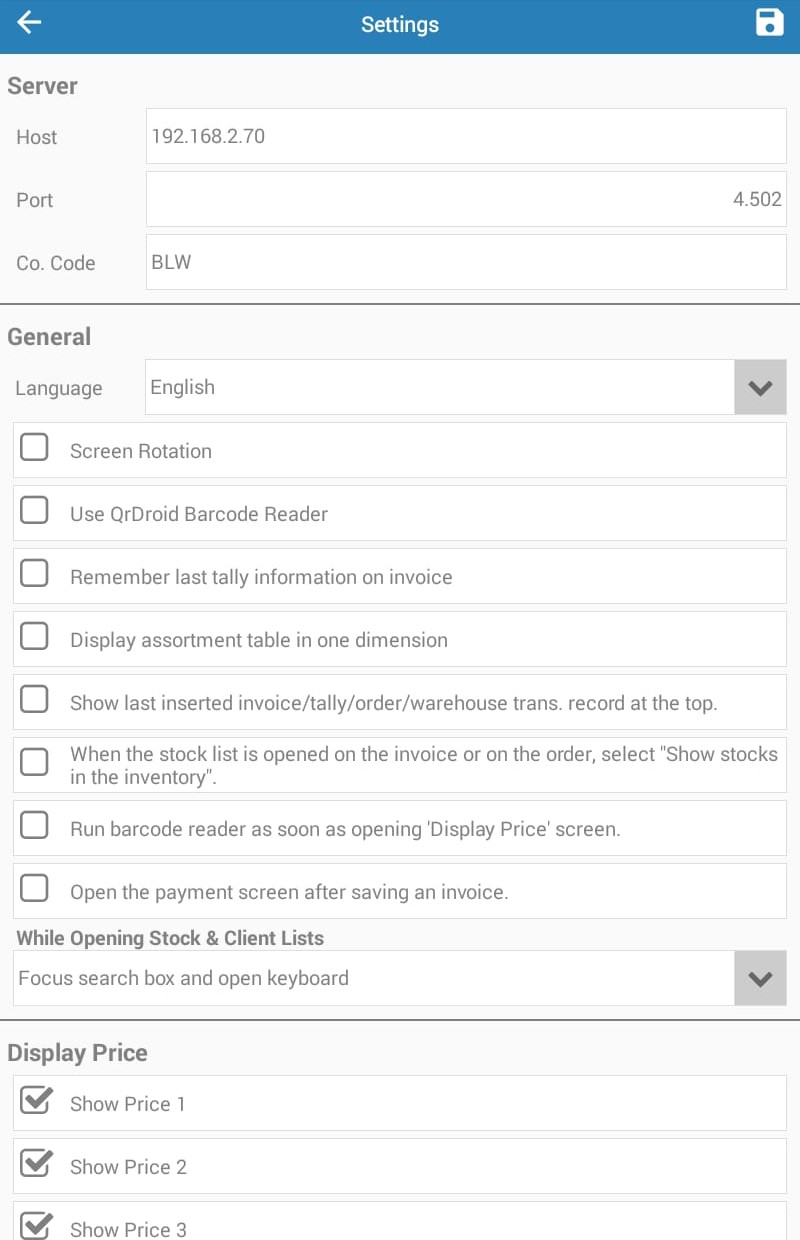The width and height of the screenshot is (800, 1240).
Task: Tap the back arrow icon
Action: (30, 23)
